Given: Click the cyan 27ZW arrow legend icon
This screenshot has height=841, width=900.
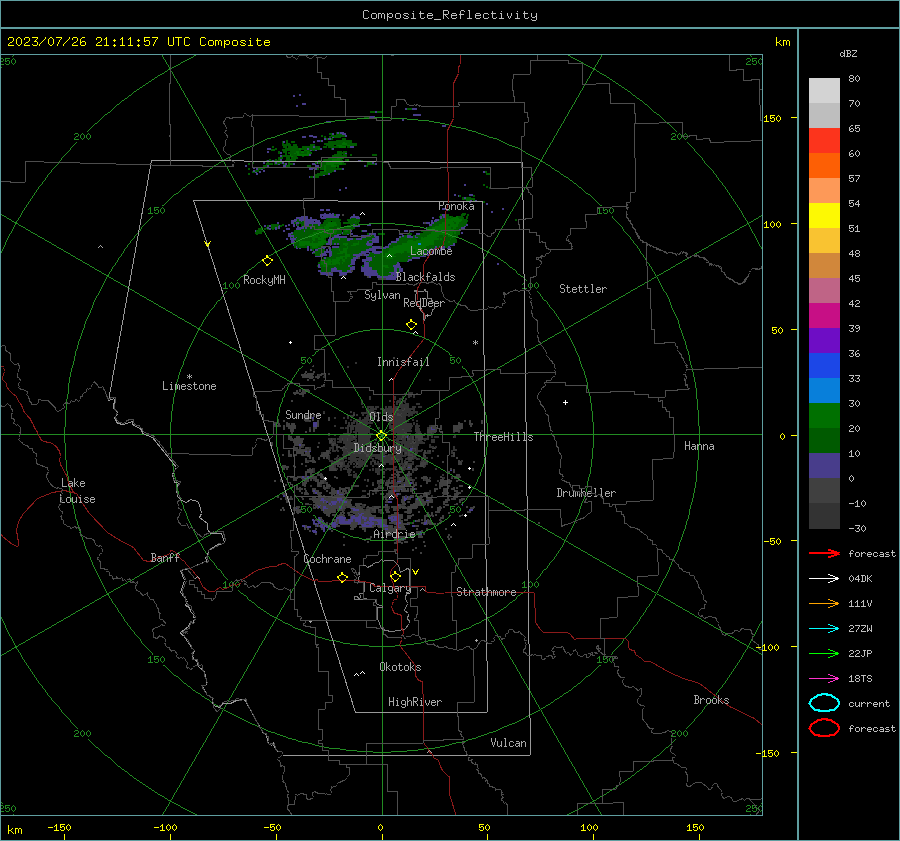Looking at the screenshot, I should click(824, 628).
